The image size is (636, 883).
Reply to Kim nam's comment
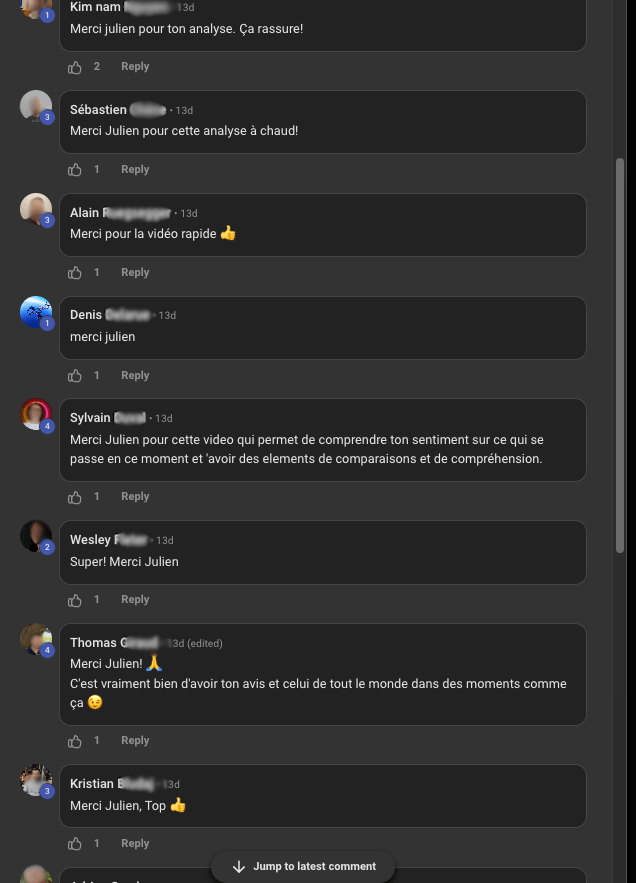coord(135,67)
